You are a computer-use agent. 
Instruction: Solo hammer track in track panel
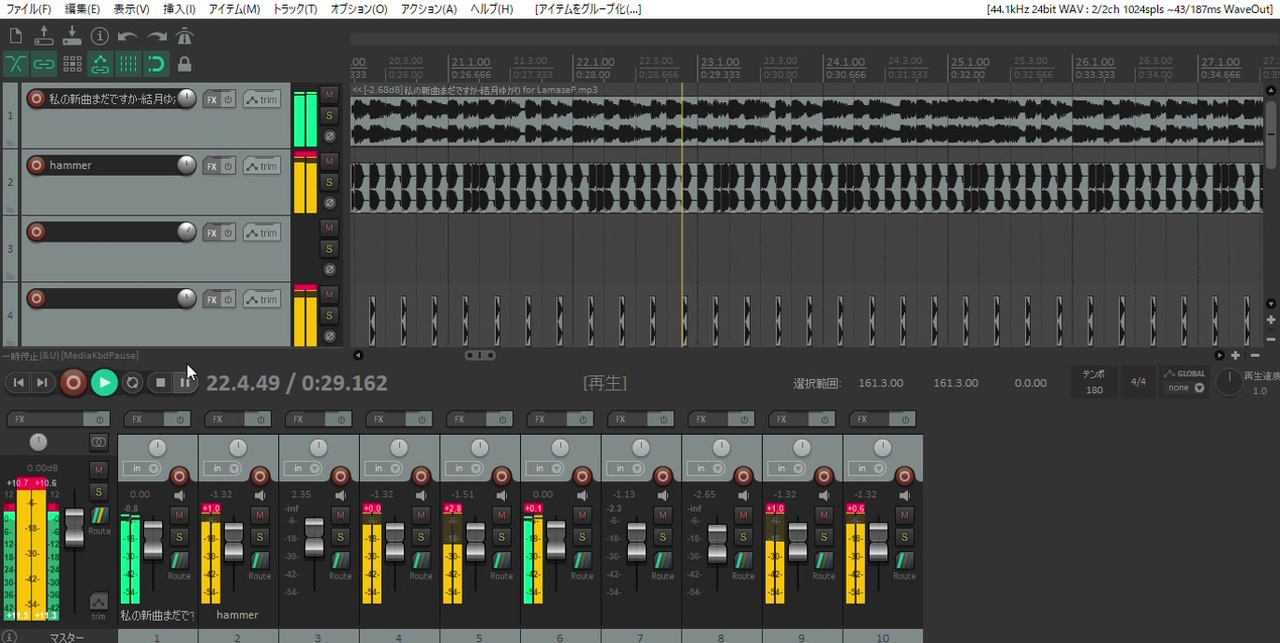tap(329, 182)
